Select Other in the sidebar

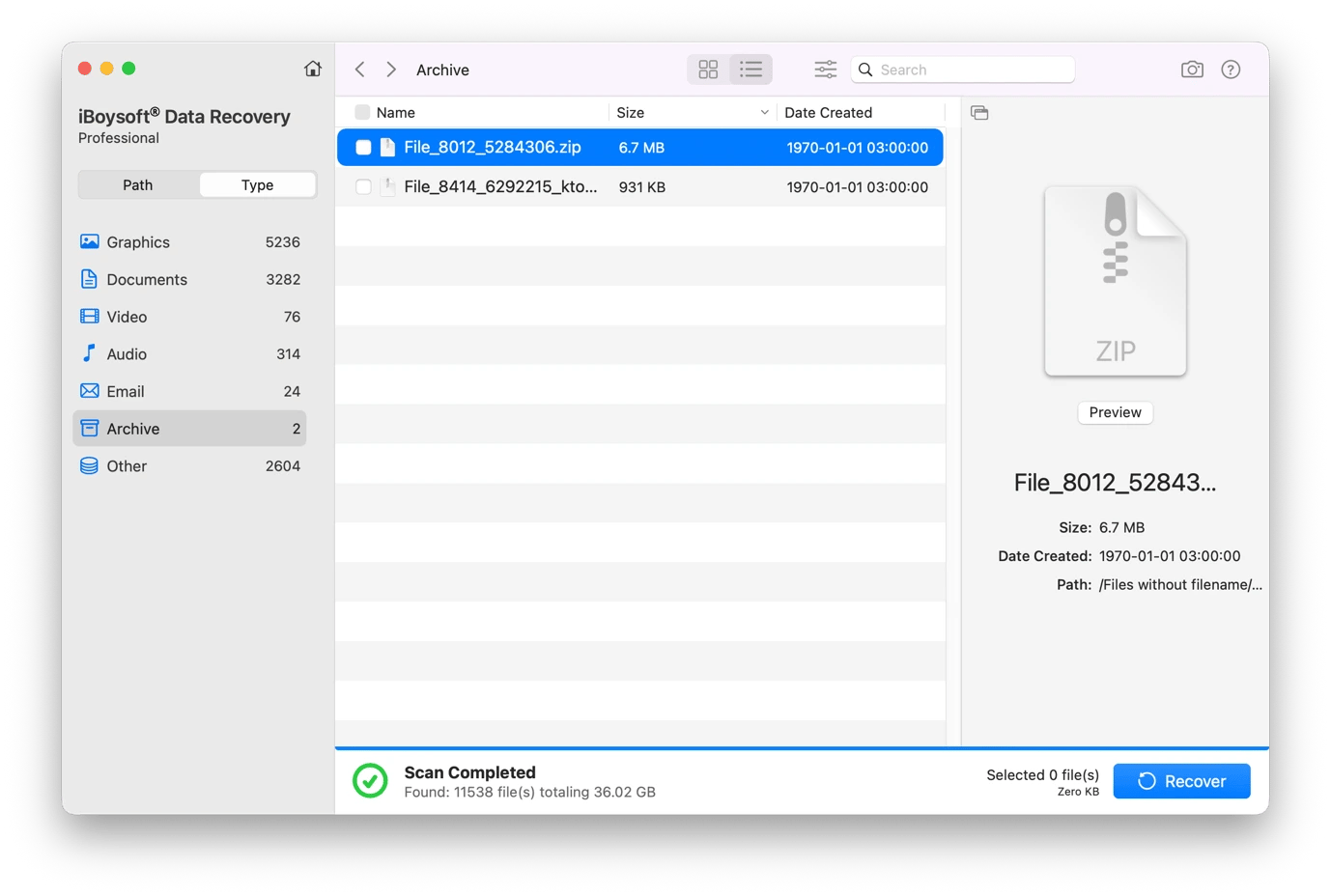point(189,466)
